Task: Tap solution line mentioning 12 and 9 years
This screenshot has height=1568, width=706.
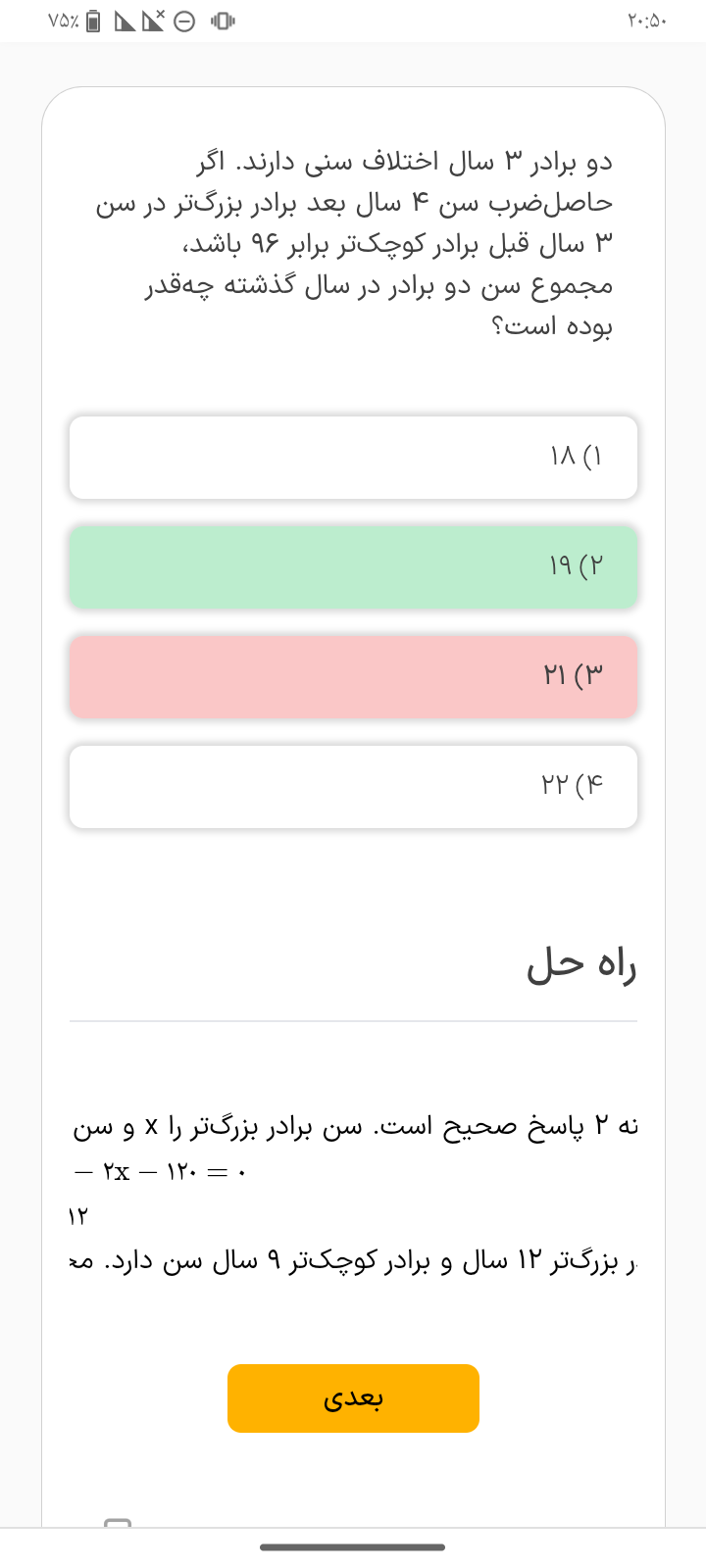Action: tap(355, 1261)
